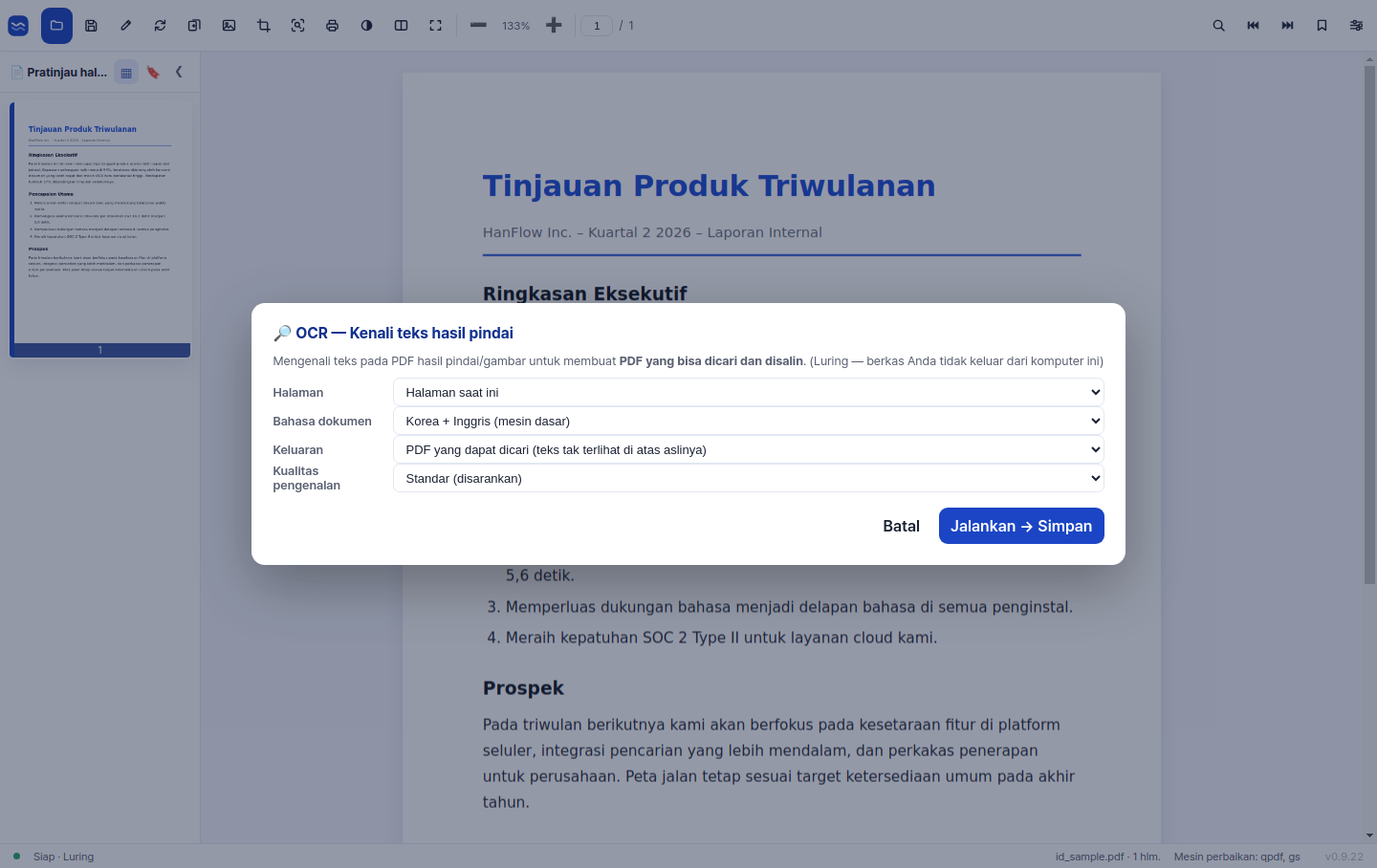
Task: Click the HanFlow wave logo icon
Action: (18, 26)
